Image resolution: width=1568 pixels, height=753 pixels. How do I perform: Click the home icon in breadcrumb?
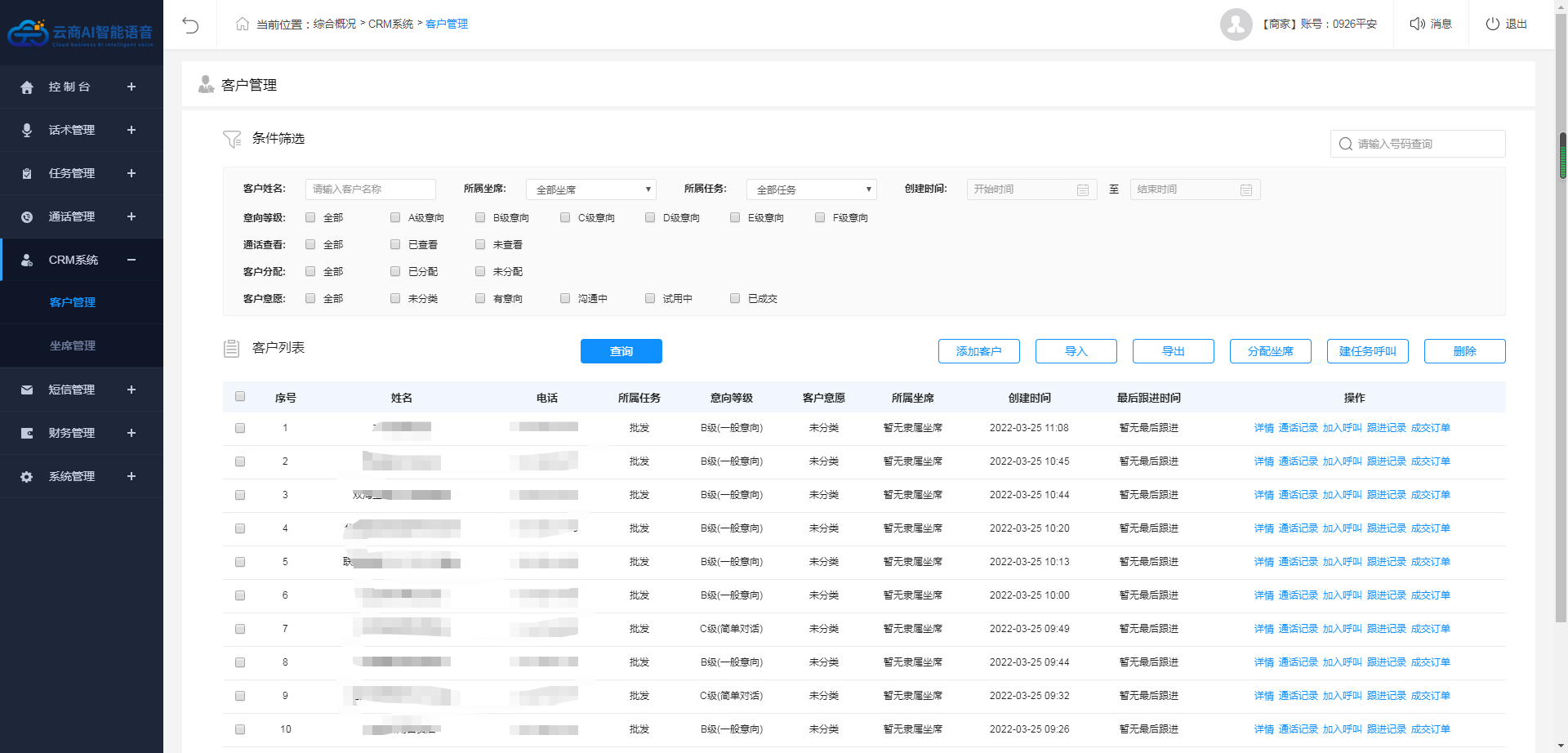pos(242,24)
